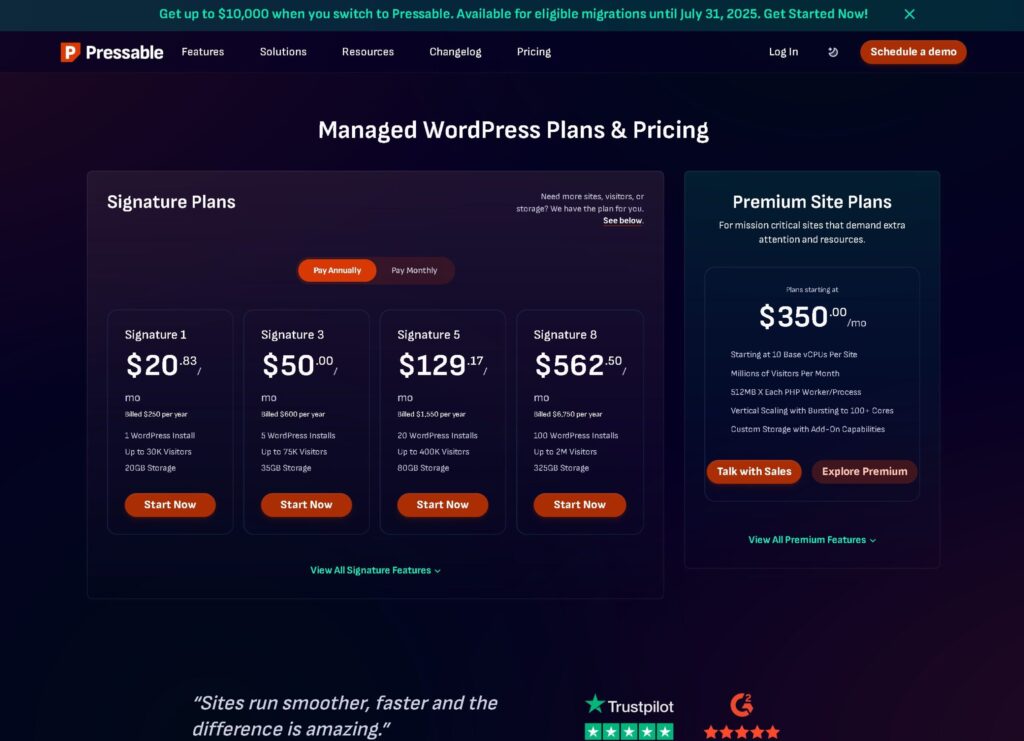Dismiss the promo banner with the X icon
1024x741 pixels.
[909, 14]
